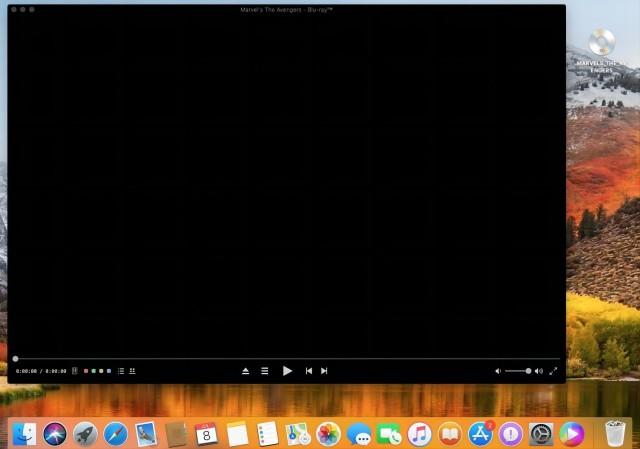Enter full screen using the expand arrows icon

553,371
